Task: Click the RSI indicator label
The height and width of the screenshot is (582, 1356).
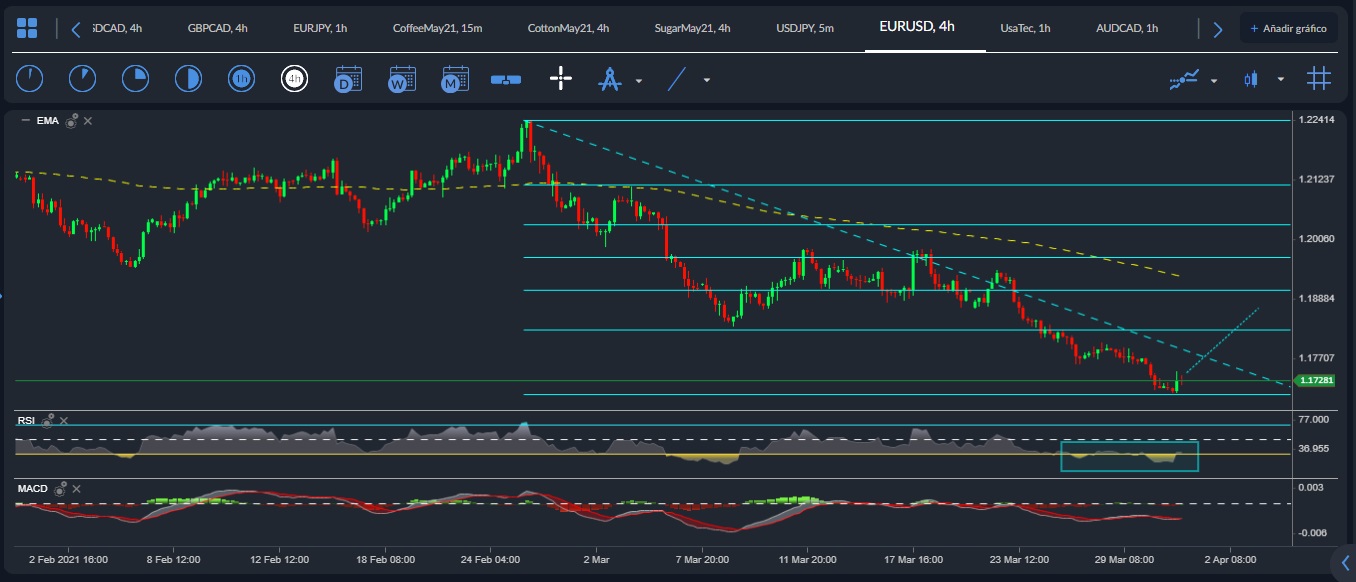Action: click(x=26, y=421)
